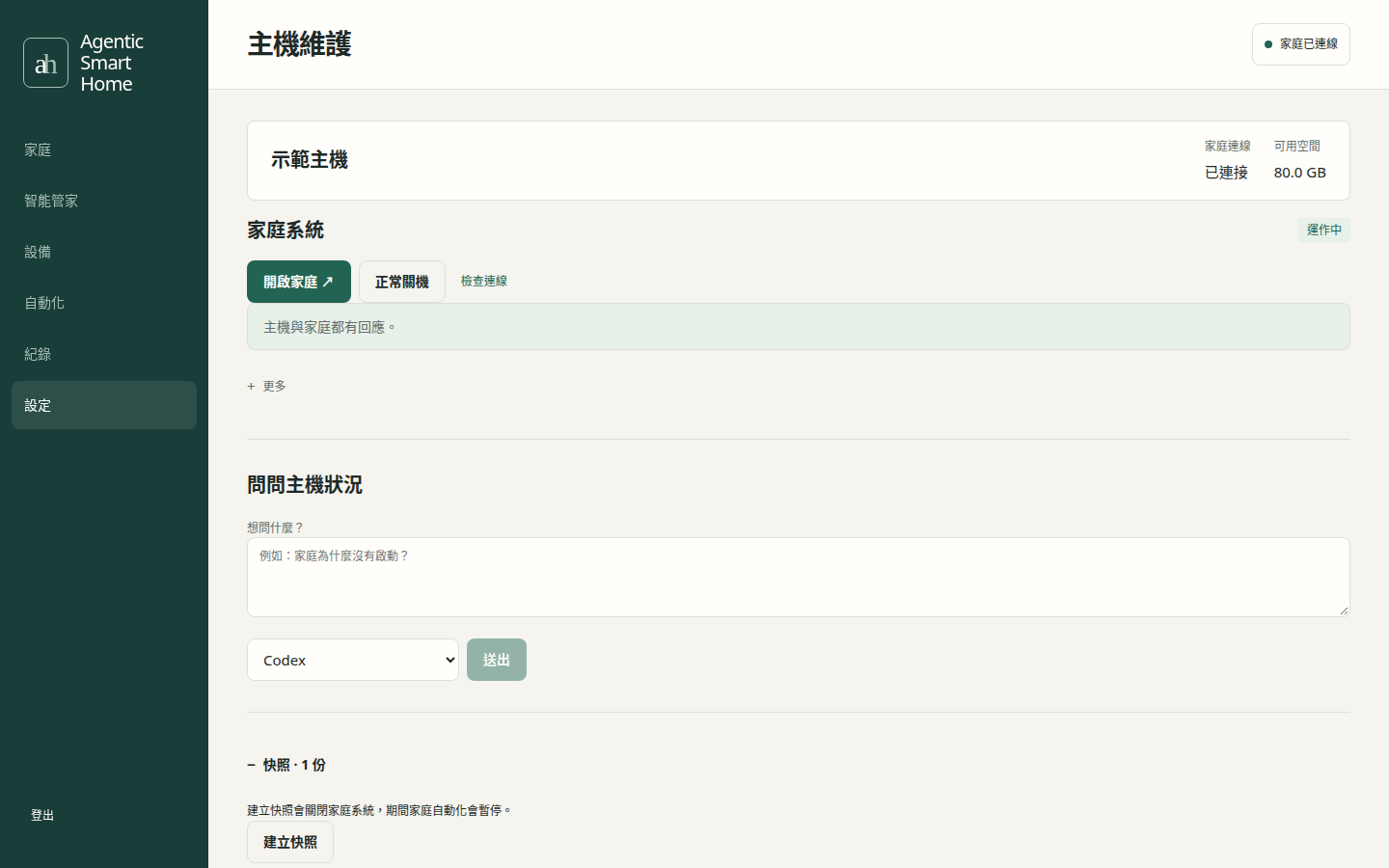Navigate to 自動化 in the sidebar
Image resolution: width=1389 pixels, height=868 pixels.
(x=104, y=303)
